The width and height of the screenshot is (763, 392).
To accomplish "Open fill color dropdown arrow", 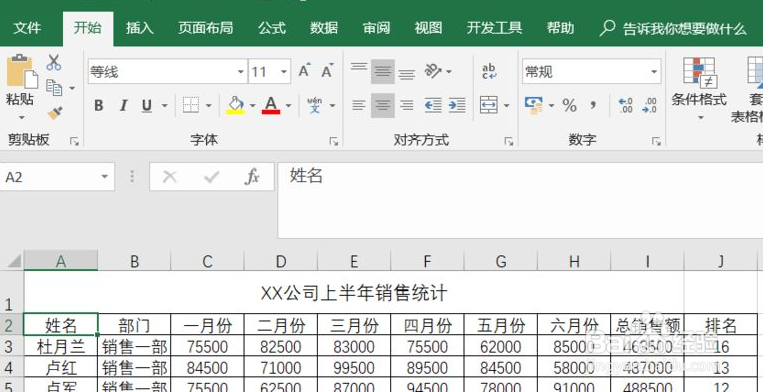I will pyautogui.click(x=253, y=105).
